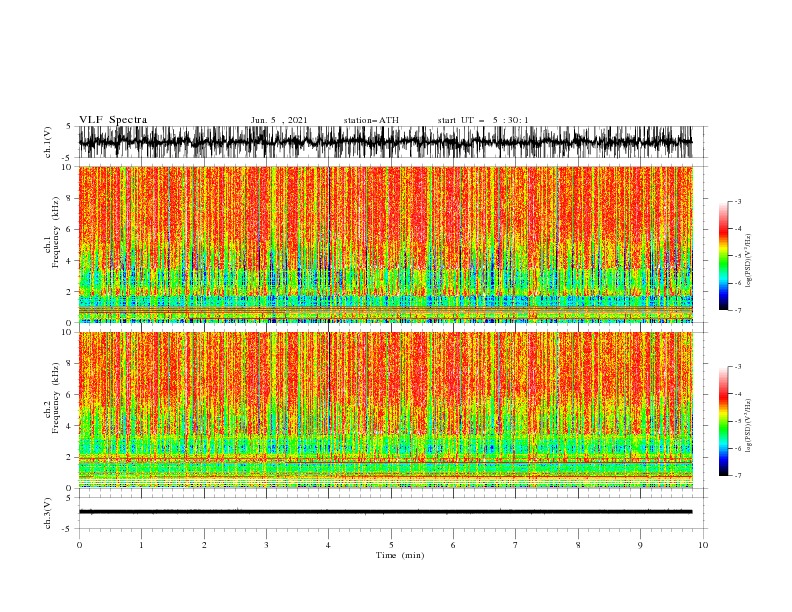Click the "VLF Spectra" plot title
This screenshot has width=792, height=612.
(113, 120)
